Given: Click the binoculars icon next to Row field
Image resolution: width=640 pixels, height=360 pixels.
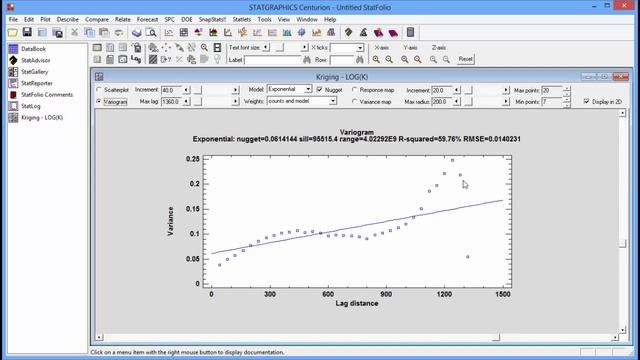Looking at the screenshot, I should (360, 60).
